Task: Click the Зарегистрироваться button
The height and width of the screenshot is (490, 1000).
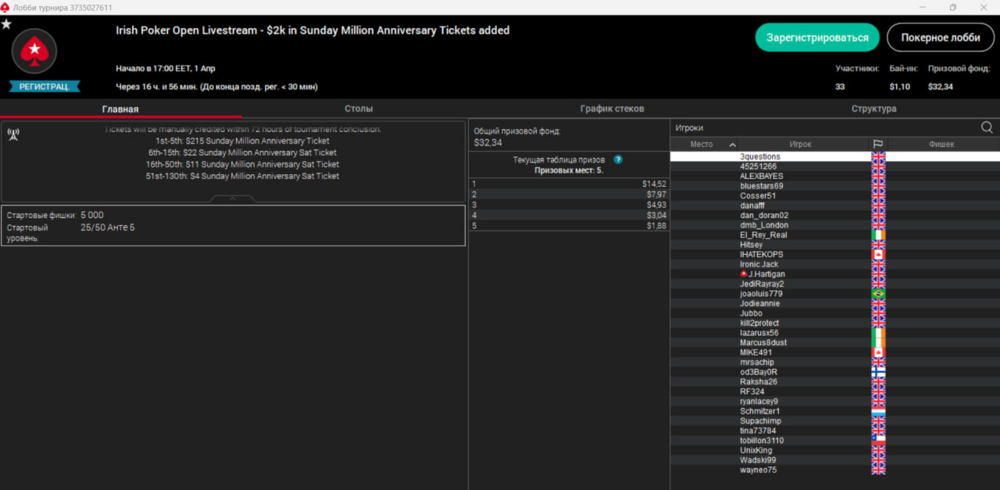Action: click(817, 38)
